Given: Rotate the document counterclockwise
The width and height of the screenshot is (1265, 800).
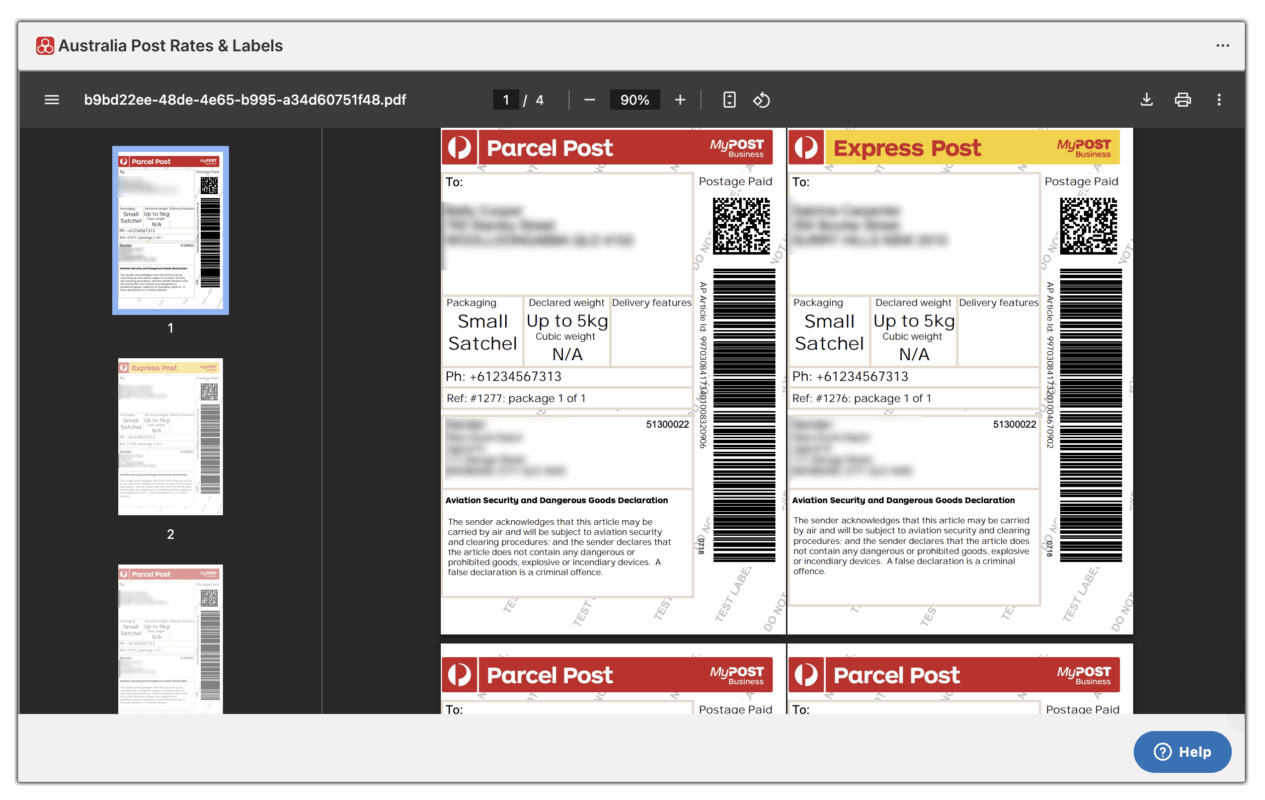Looking at the screenshot, I should (761, 100).
